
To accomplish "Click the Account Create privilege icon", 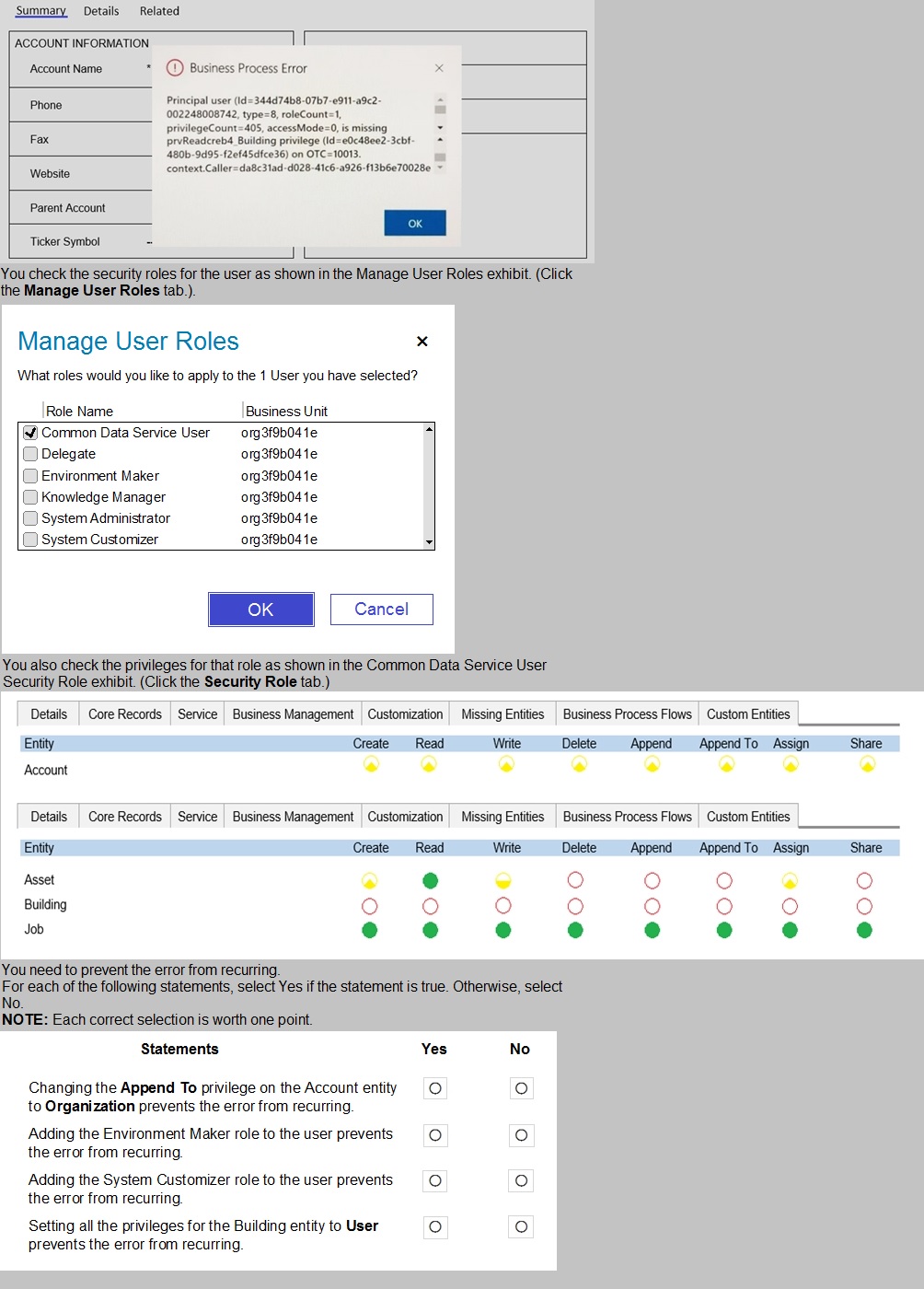I will click(x=371, y=764).
